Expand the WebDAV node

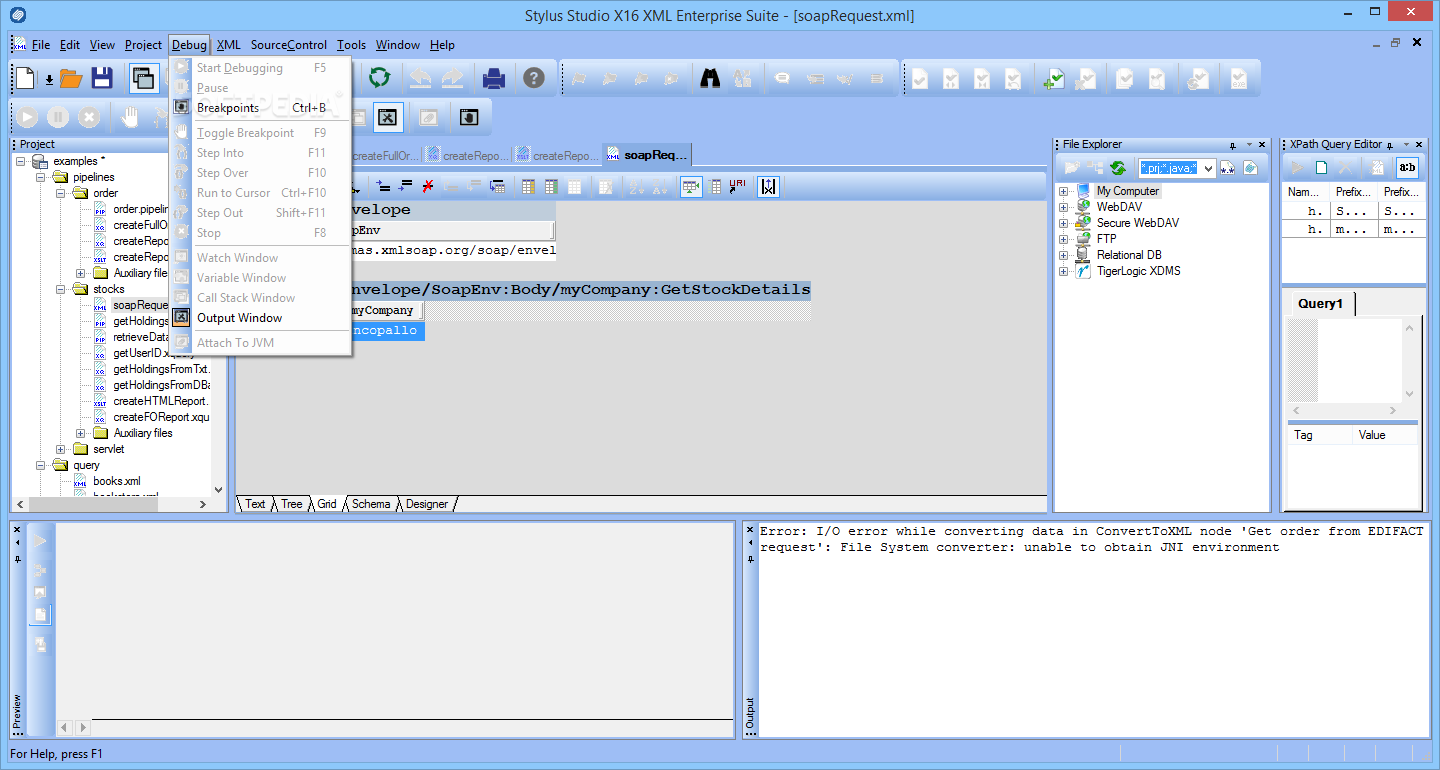click(x=1063, y=207)
